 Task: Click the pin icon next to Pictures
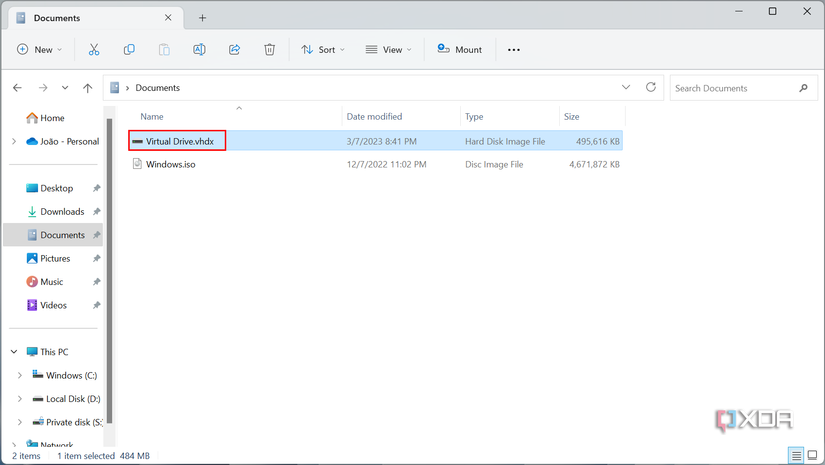click(x=96, y=258)
